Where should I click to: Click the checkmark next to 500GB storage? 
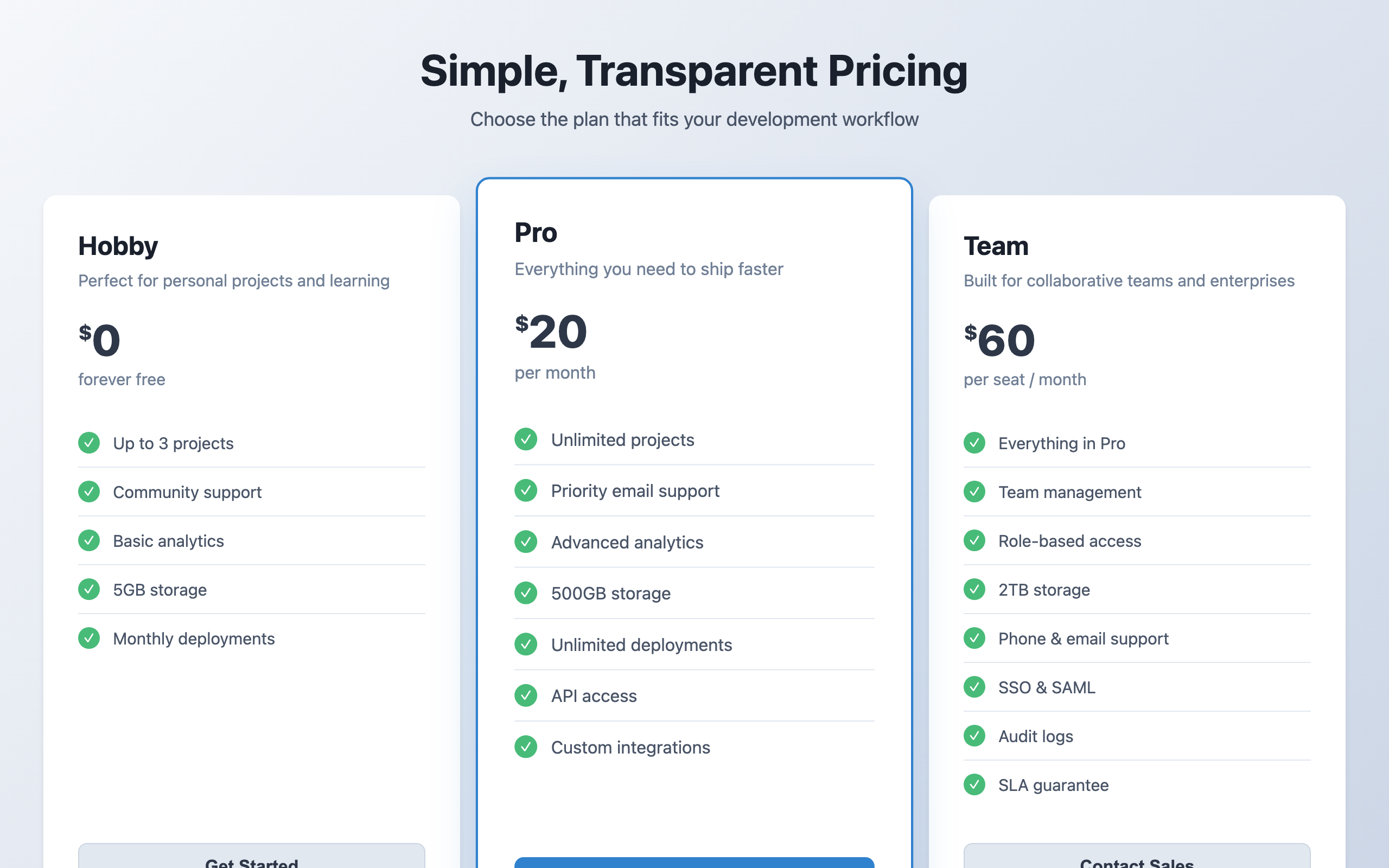526,593
